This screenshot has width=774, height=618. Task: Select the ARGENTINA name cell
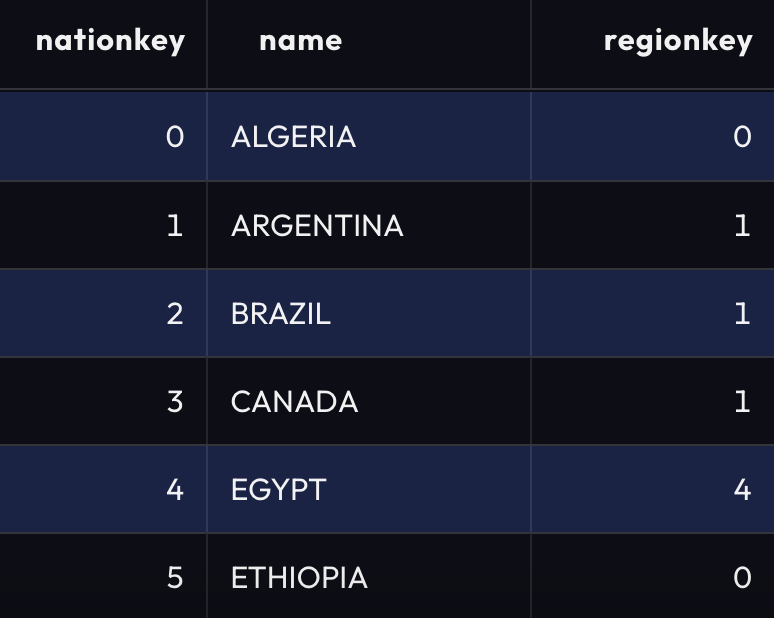[317, 225]
